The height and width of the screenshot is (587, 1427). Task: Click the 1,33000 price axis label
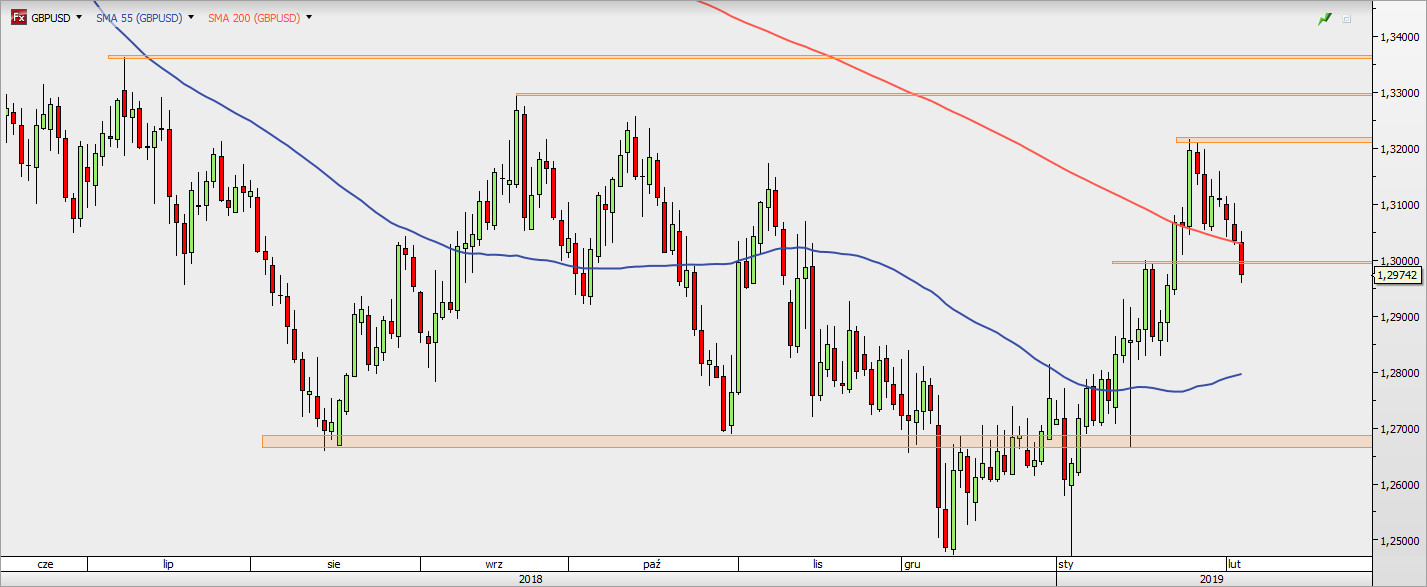coord(1400,93)
